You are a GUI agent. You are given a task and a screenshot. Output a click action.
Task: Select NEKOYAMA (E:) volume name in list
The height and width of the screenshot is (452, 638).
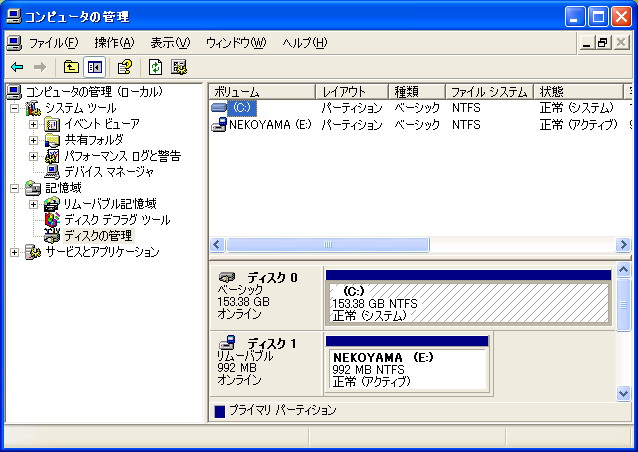coord(270,124)
